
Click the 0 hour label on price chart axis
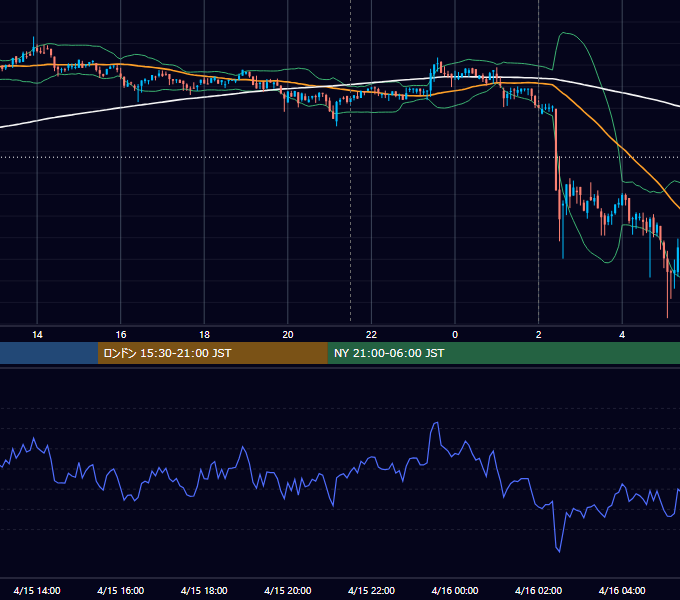coord(455,335)
